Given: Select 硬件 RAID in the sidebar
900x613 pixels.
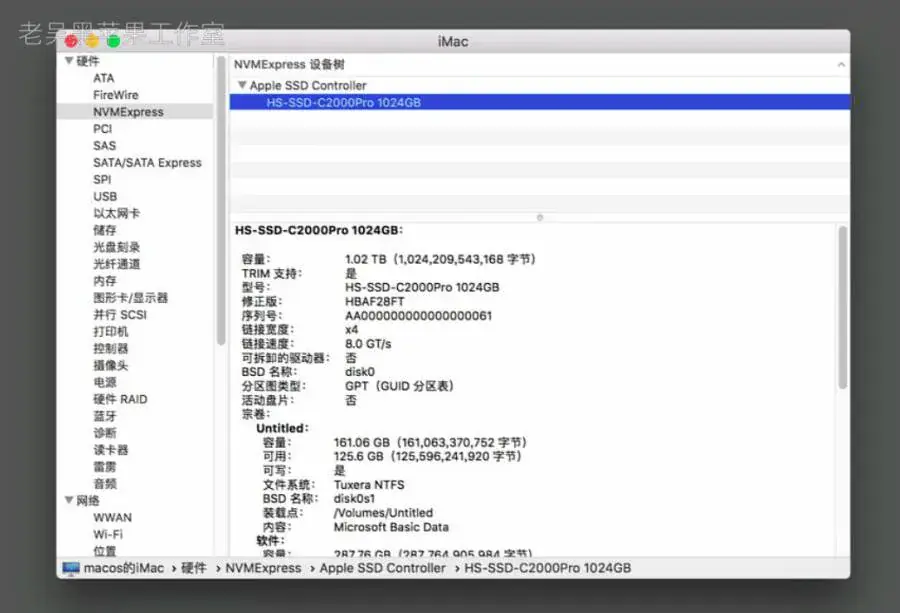Looking at the screenshot, I should [120, 399].
